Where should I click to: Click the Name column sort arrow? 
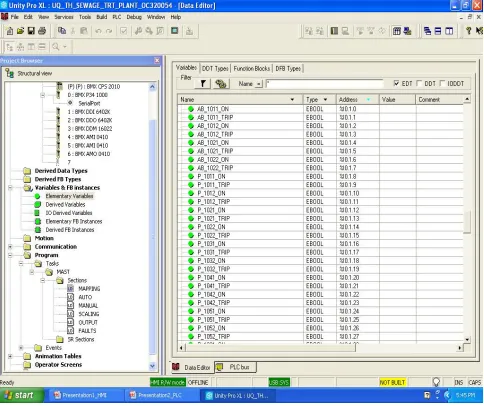tap(292, 100)
